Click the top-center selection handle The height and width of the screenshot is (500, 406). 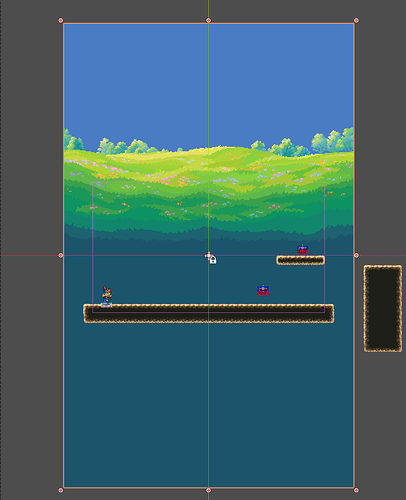coord(208,21)
